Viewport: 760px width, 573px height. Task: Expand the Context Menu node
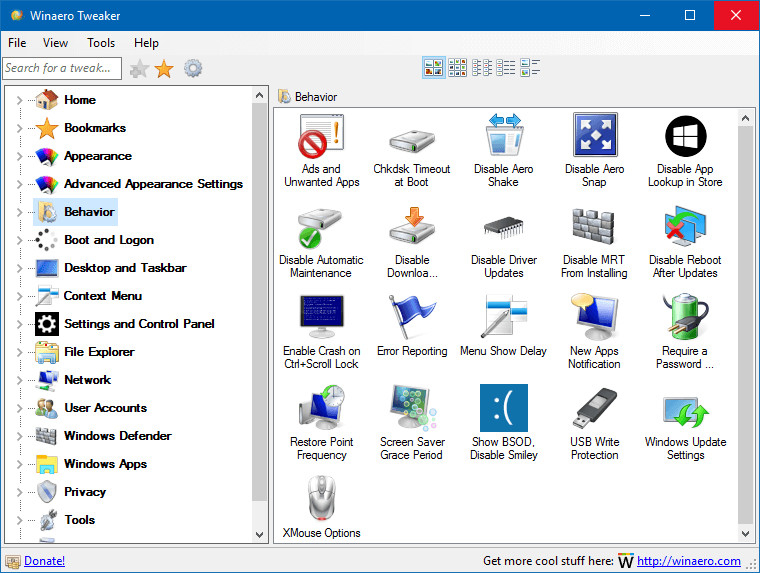pyautogui.click(x=19, y=296)
